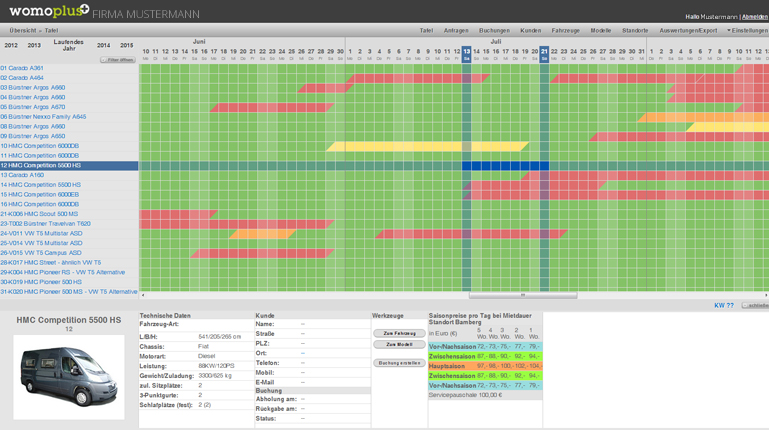The height and width of the screenshot is (430, 769).
Task: Click the 541/205/265 cm dimensions value
Action: click(220, 337)
